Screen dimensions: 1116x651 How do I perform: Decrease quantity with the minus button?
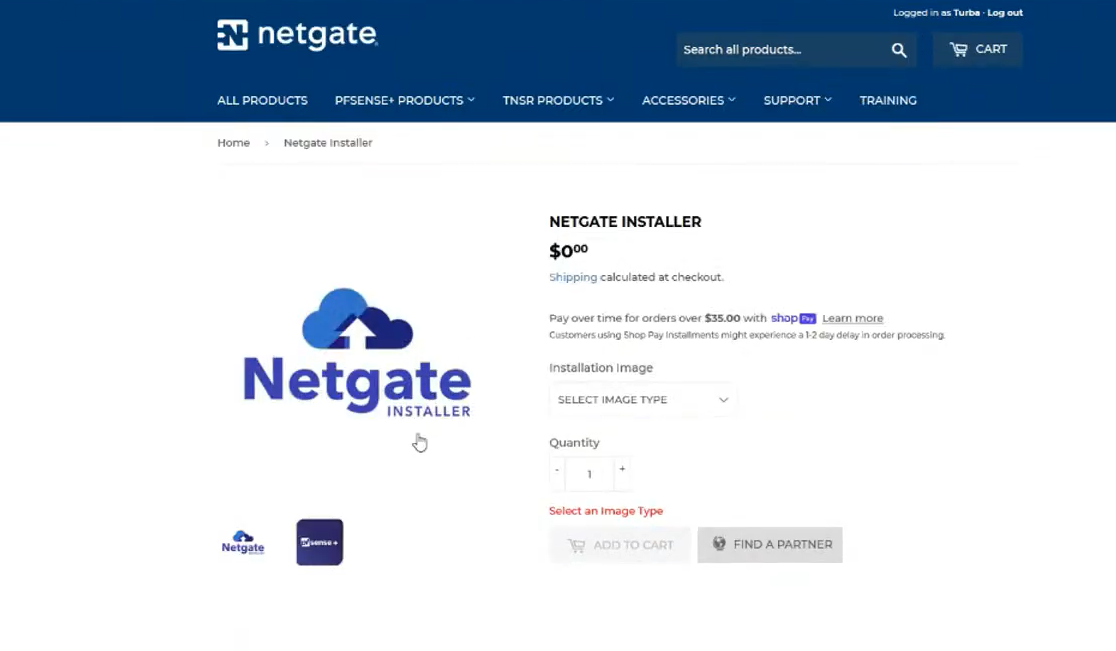tap(557, 470)
